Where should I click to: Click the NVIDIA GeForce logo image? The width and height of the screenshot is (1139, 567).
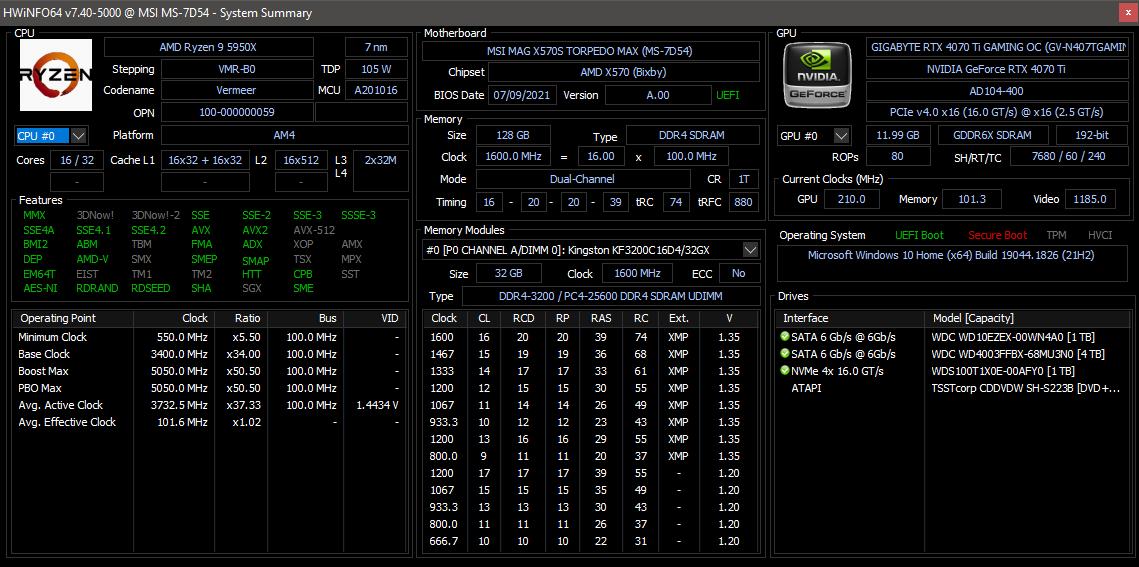click(818, 75)
